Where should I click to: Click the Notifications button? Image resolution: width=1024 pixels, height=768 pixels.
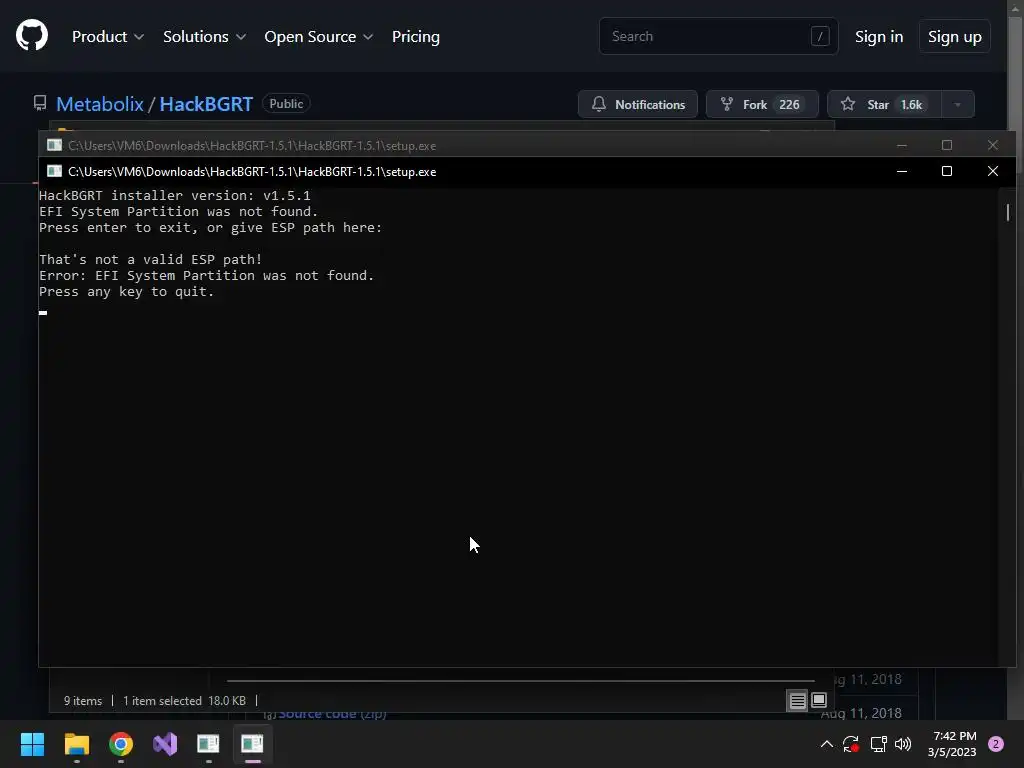pos(637,104)
